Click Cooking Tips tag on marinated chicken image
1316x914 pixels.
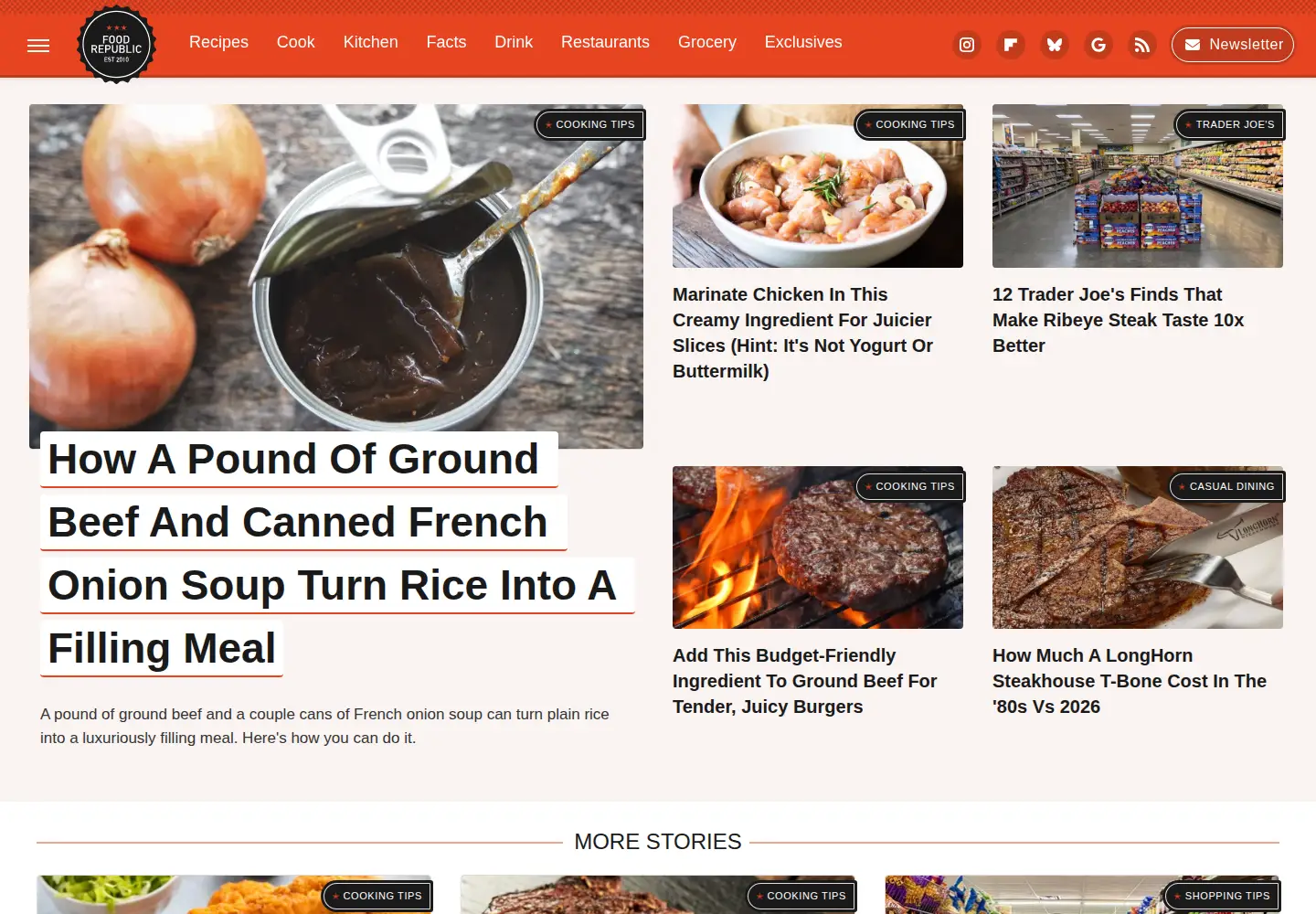point(910,124)
